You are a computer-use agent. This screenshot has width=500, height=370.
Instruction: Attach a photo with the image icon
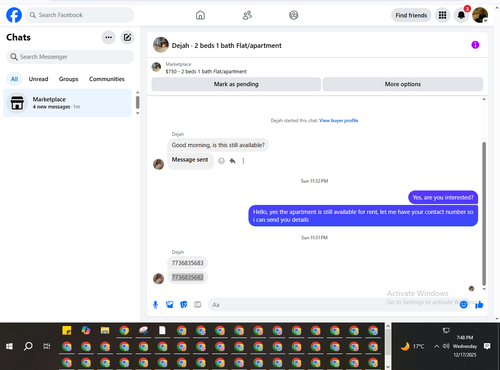pos(170,304)
